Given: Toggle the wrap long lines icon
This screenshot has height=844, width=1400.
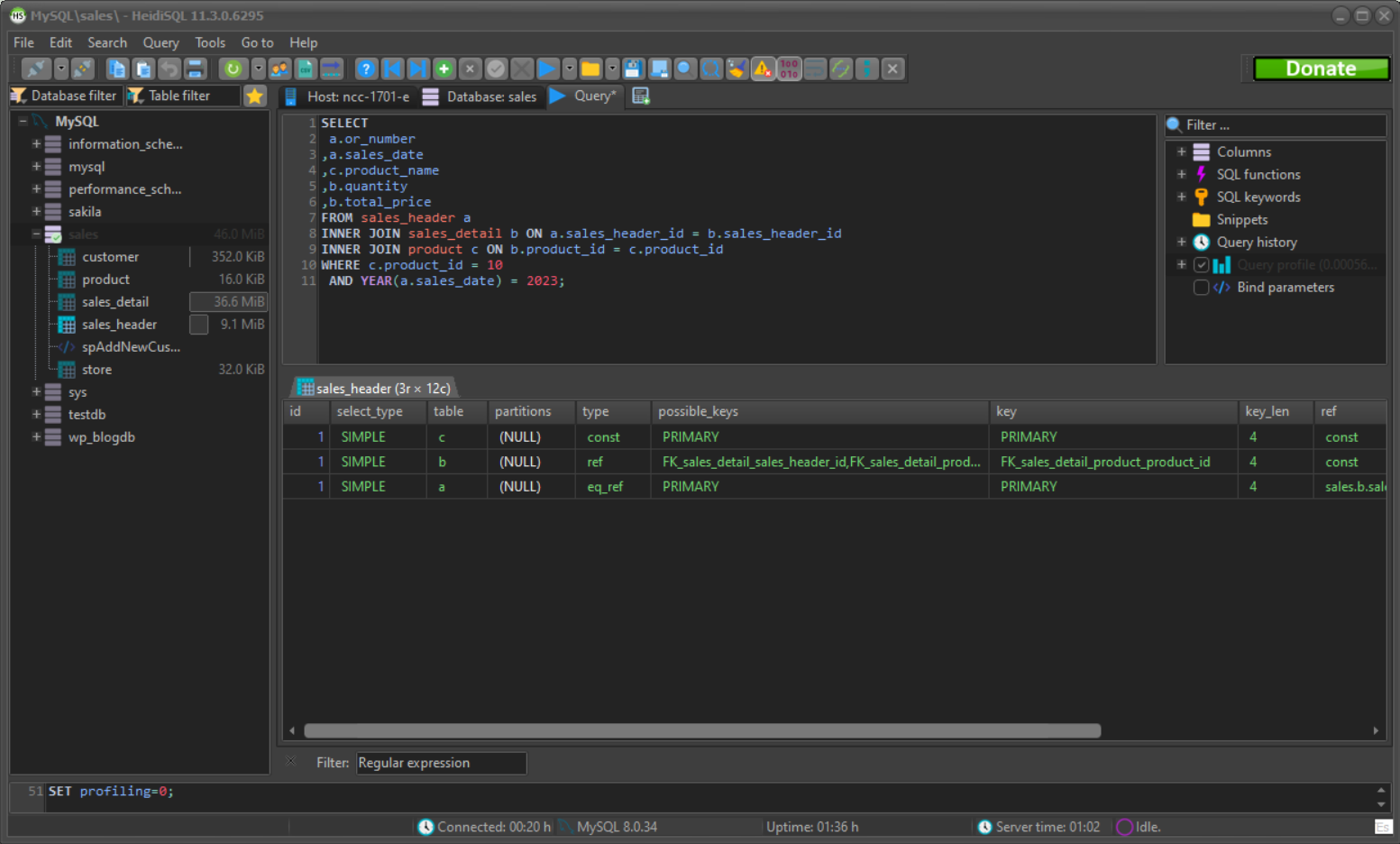Looking at the screenshot, I should [x=815, y=69].
